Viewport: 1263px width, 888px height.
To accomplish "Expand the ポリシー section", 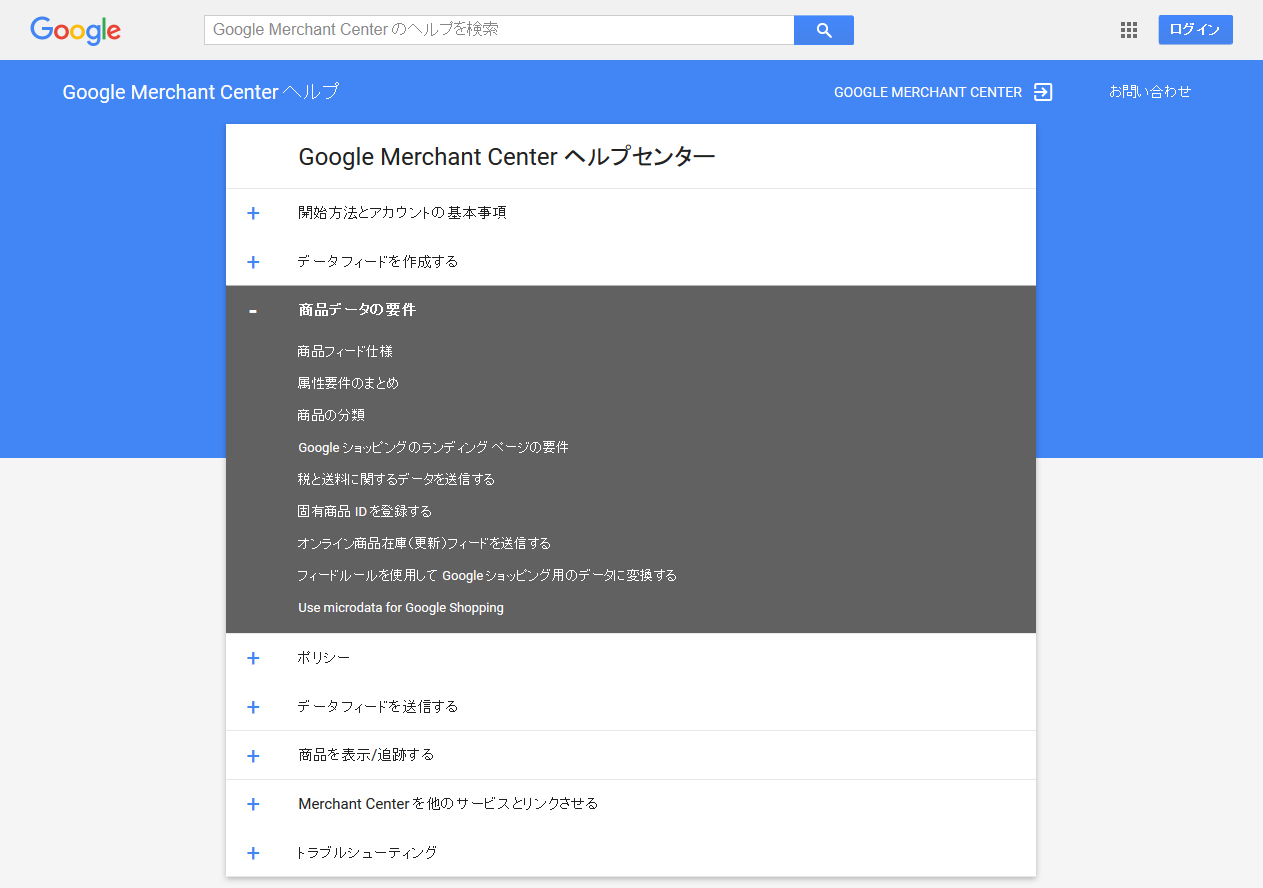I will tap(323, 658).
